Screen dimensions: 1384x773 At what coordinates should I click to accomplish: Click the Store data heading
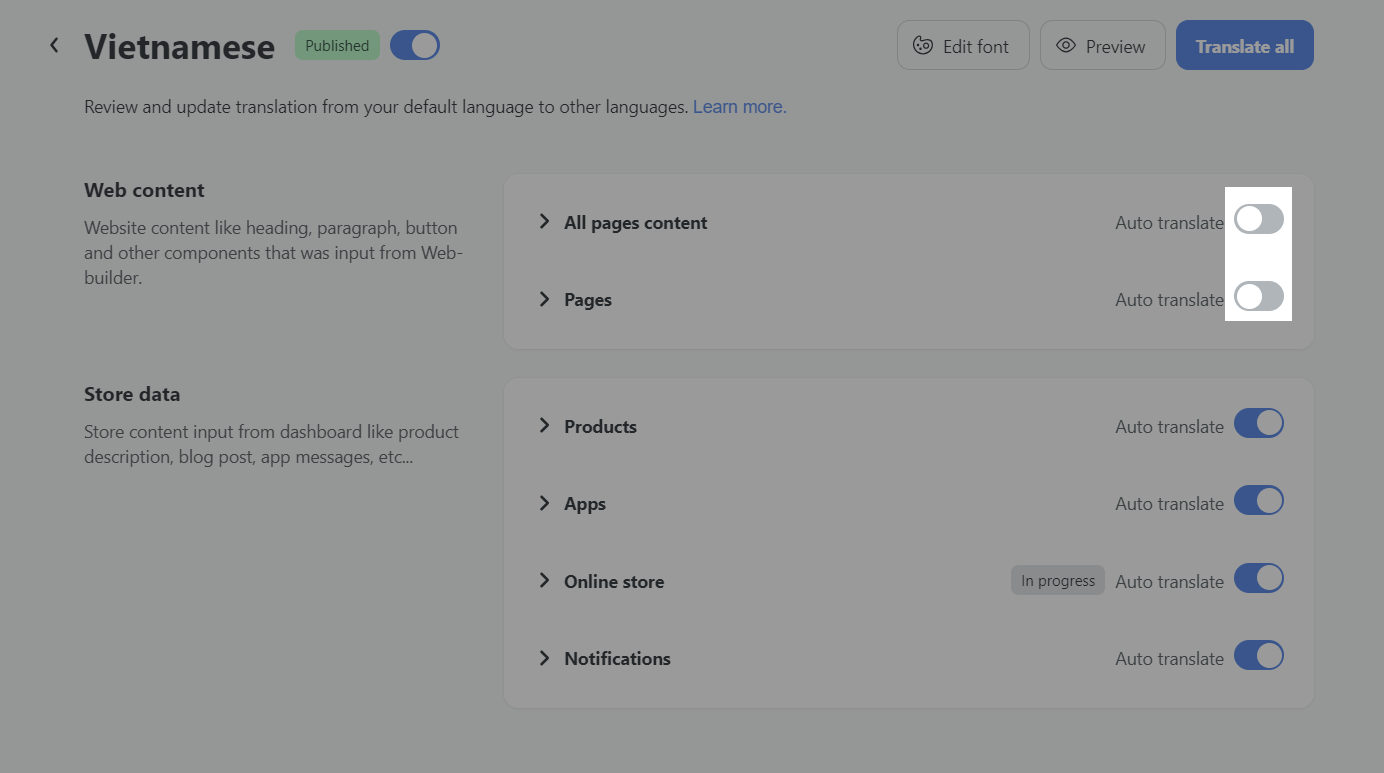click(132, 394)
